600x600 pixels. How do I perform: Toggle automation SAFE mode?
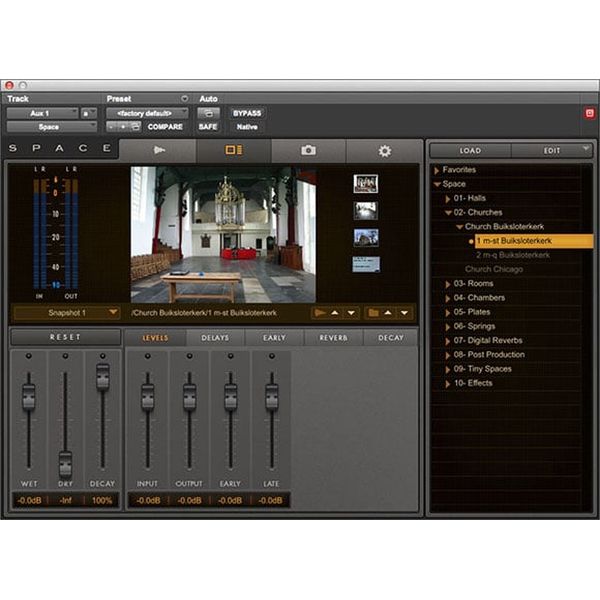click(208, 127)
